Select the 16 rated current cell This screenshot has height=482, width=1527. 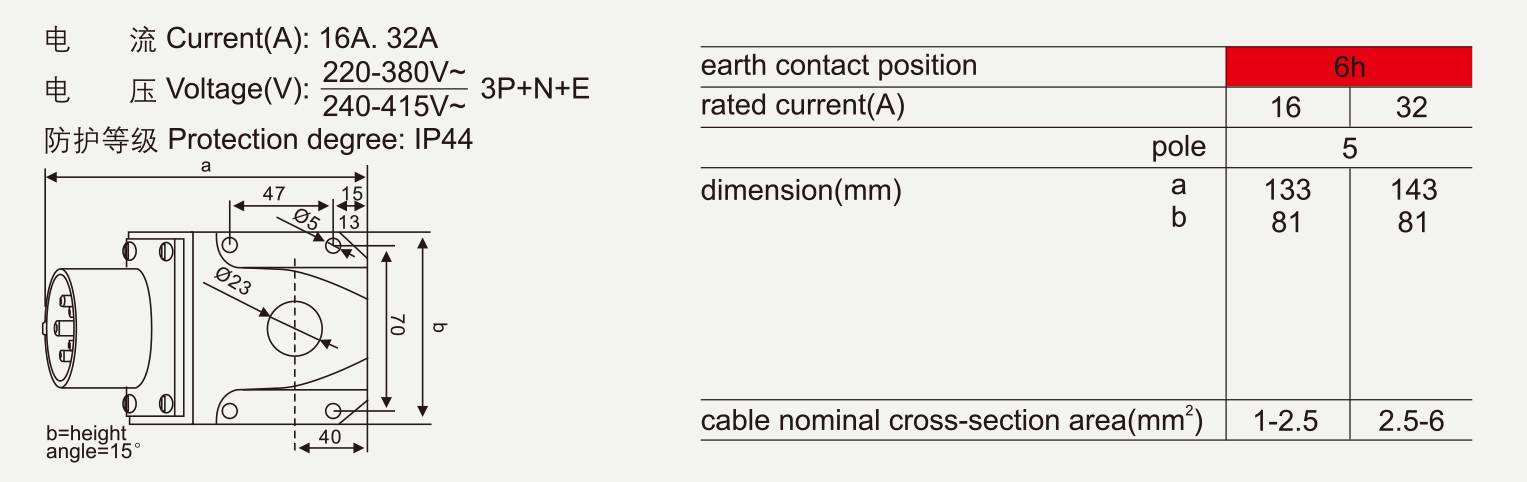1286,107
